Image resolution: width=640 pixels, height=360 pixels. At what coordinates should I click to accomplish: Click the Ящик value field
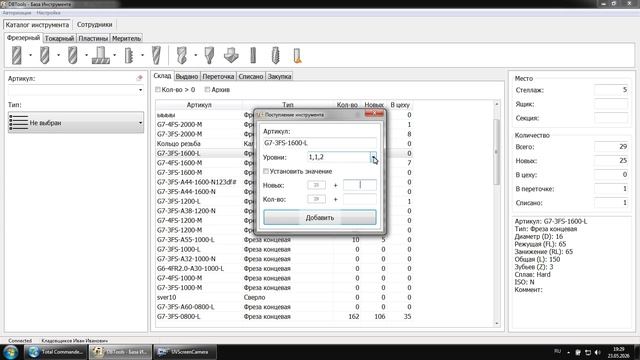click(x=611, y=104)
